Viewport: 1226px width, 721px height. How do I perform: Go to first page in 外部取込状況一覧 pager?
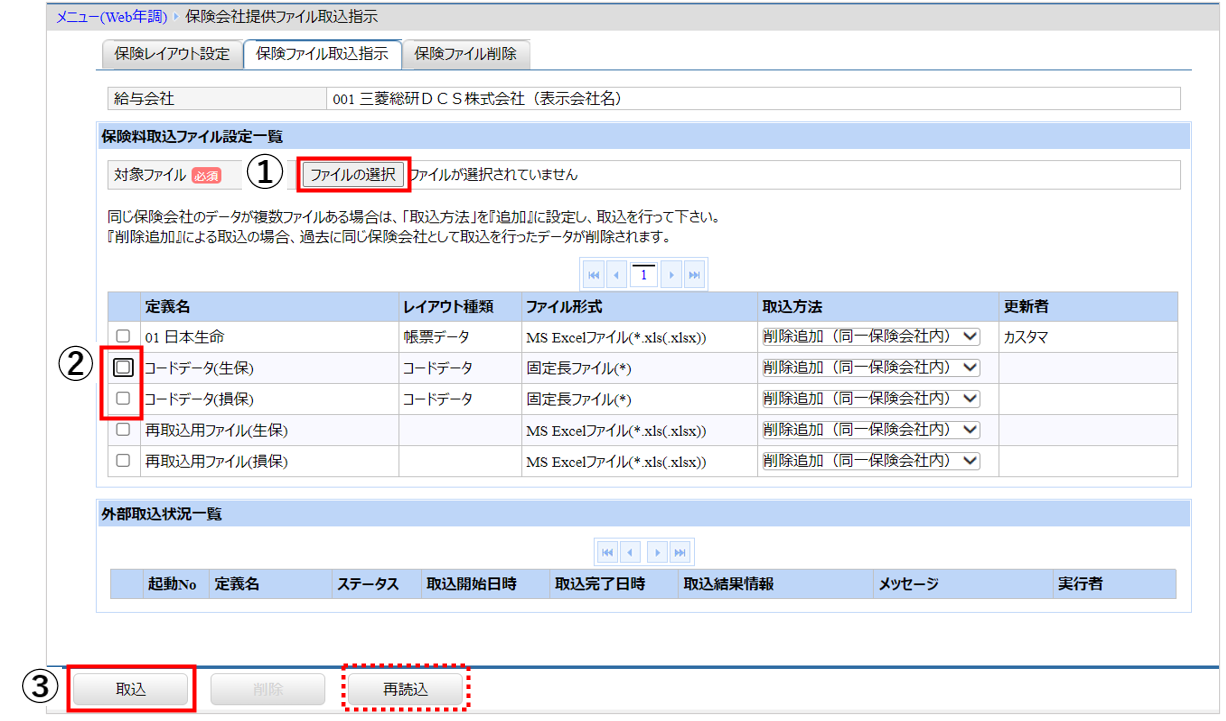tap(607, 552)
